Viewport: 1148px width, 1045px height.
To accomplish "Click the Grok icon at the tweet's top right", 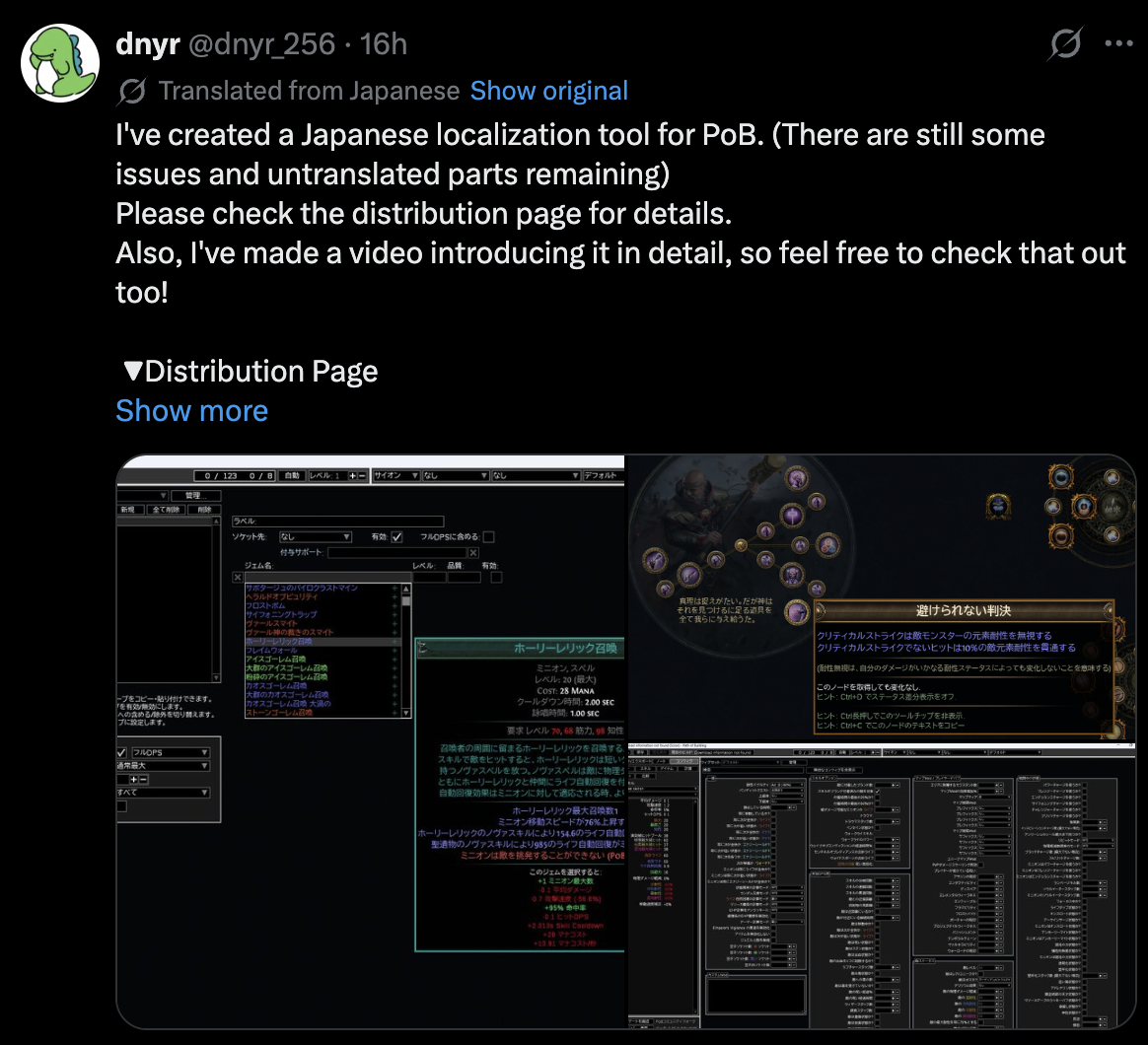I will click(1065, 44).
